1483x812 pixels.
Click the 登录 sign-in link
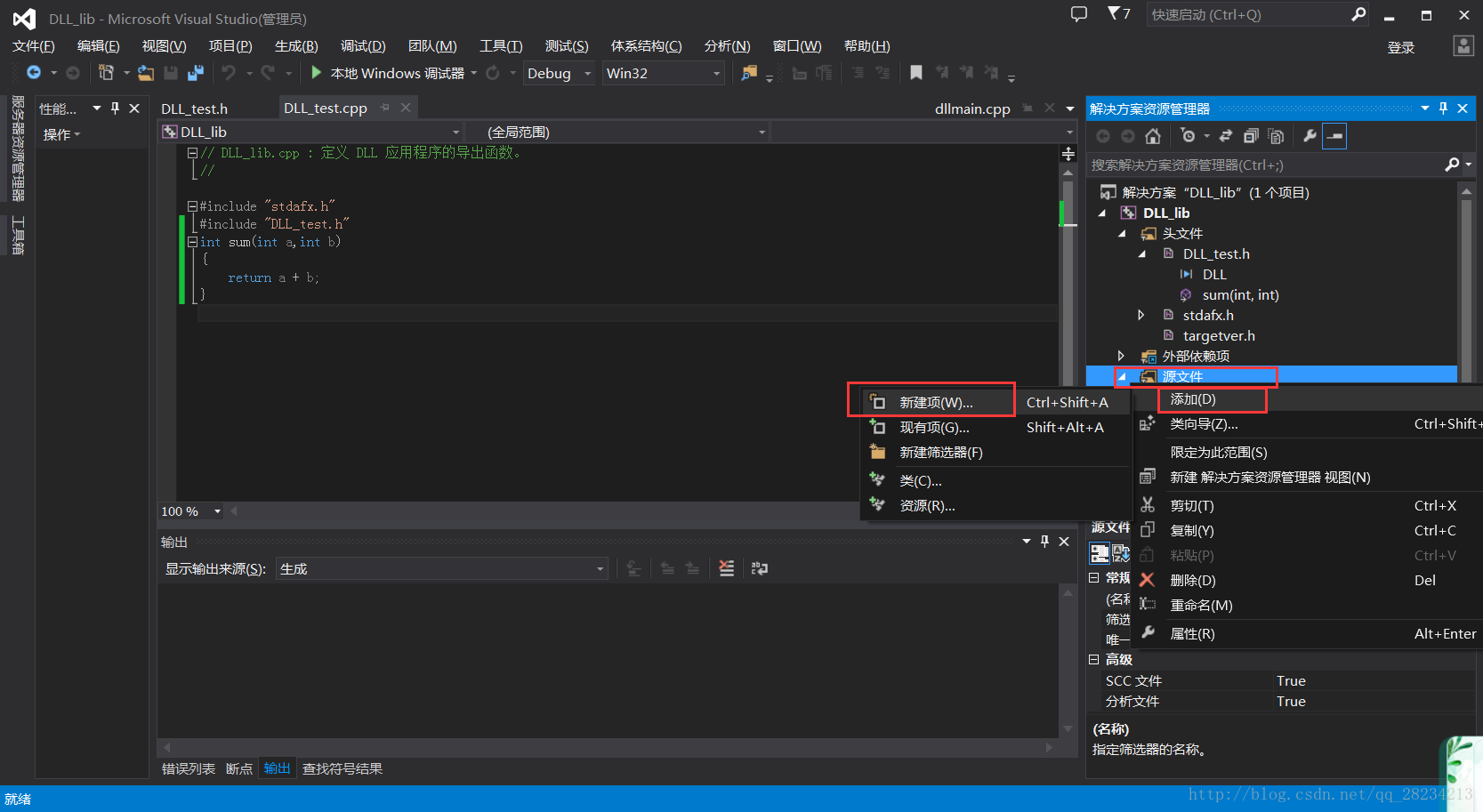(1400, 48)
